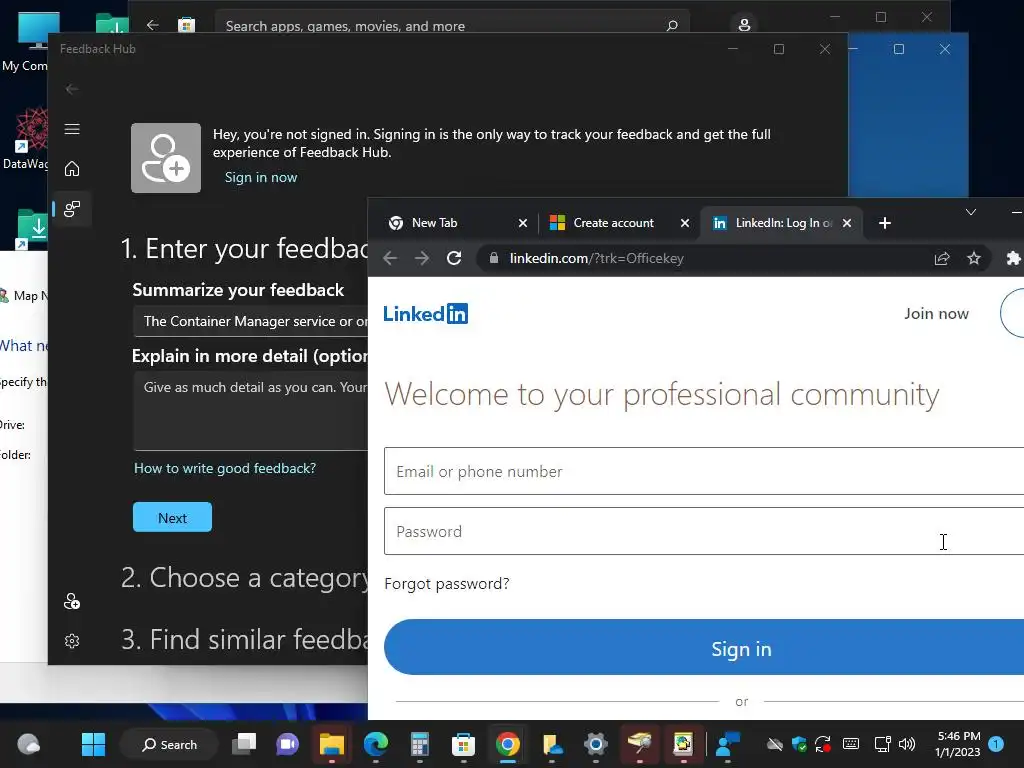Share this page icon in address bar
The height and width of the screenshot is (768, 1024).
[942, 259]
